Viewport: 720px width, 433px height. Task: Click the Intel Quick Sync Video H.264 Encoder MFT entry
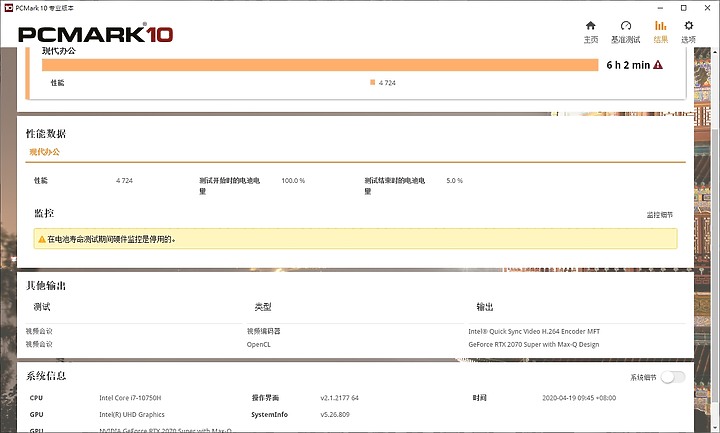[x=534, y=331]
